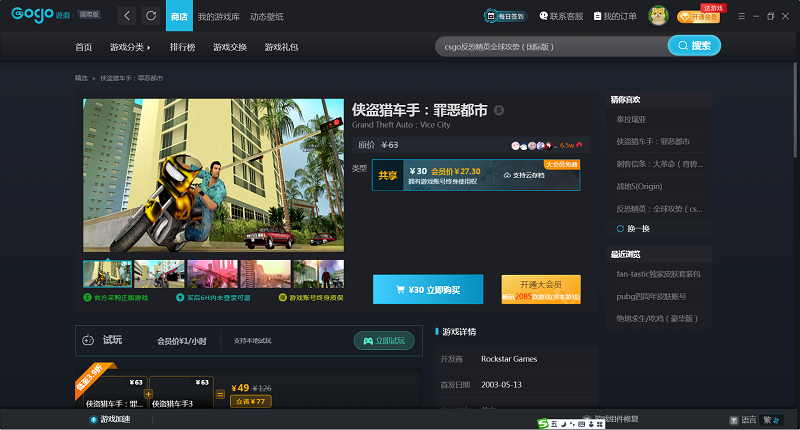Click the 国服版 version label by logo
Viewport: 800px width, 430px height.
point(89,14)
